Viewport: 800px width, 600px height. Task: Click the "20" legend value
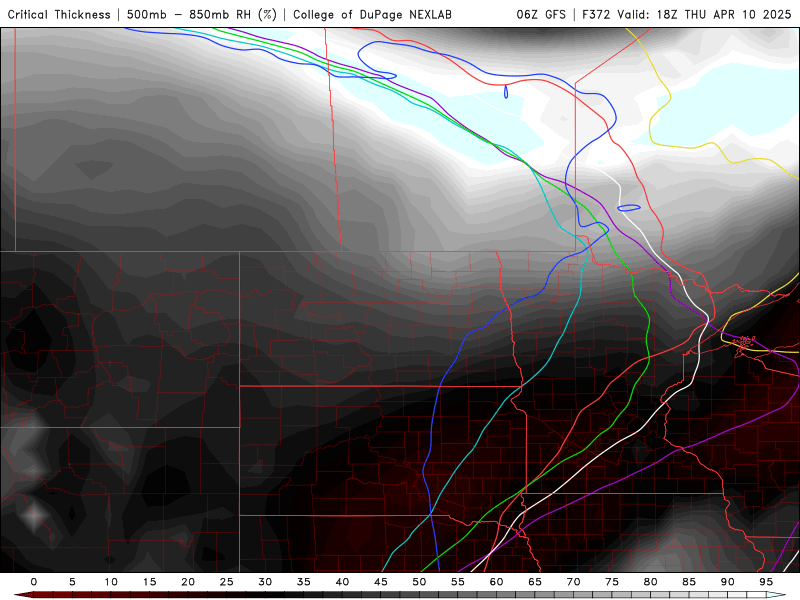[x=188, y=582]
